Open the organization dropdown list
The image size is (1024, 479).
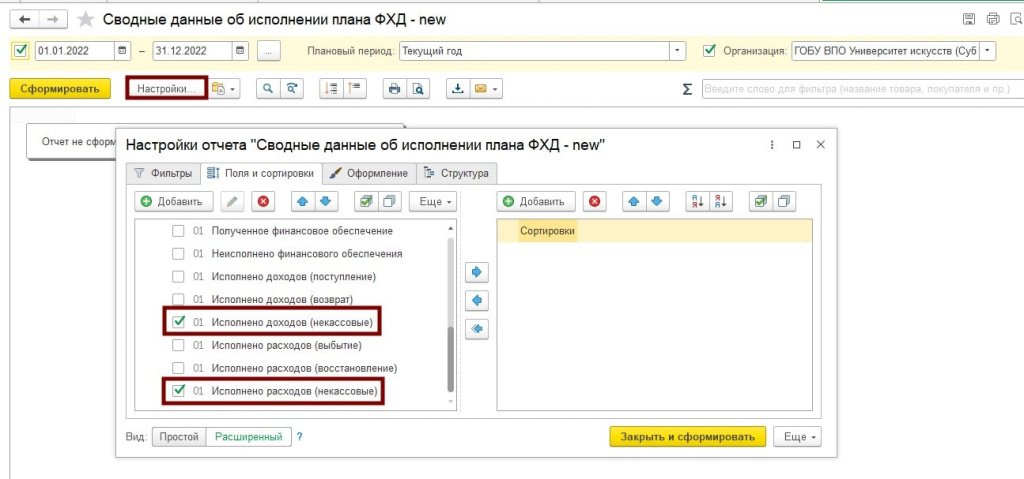tap(988, 50)
